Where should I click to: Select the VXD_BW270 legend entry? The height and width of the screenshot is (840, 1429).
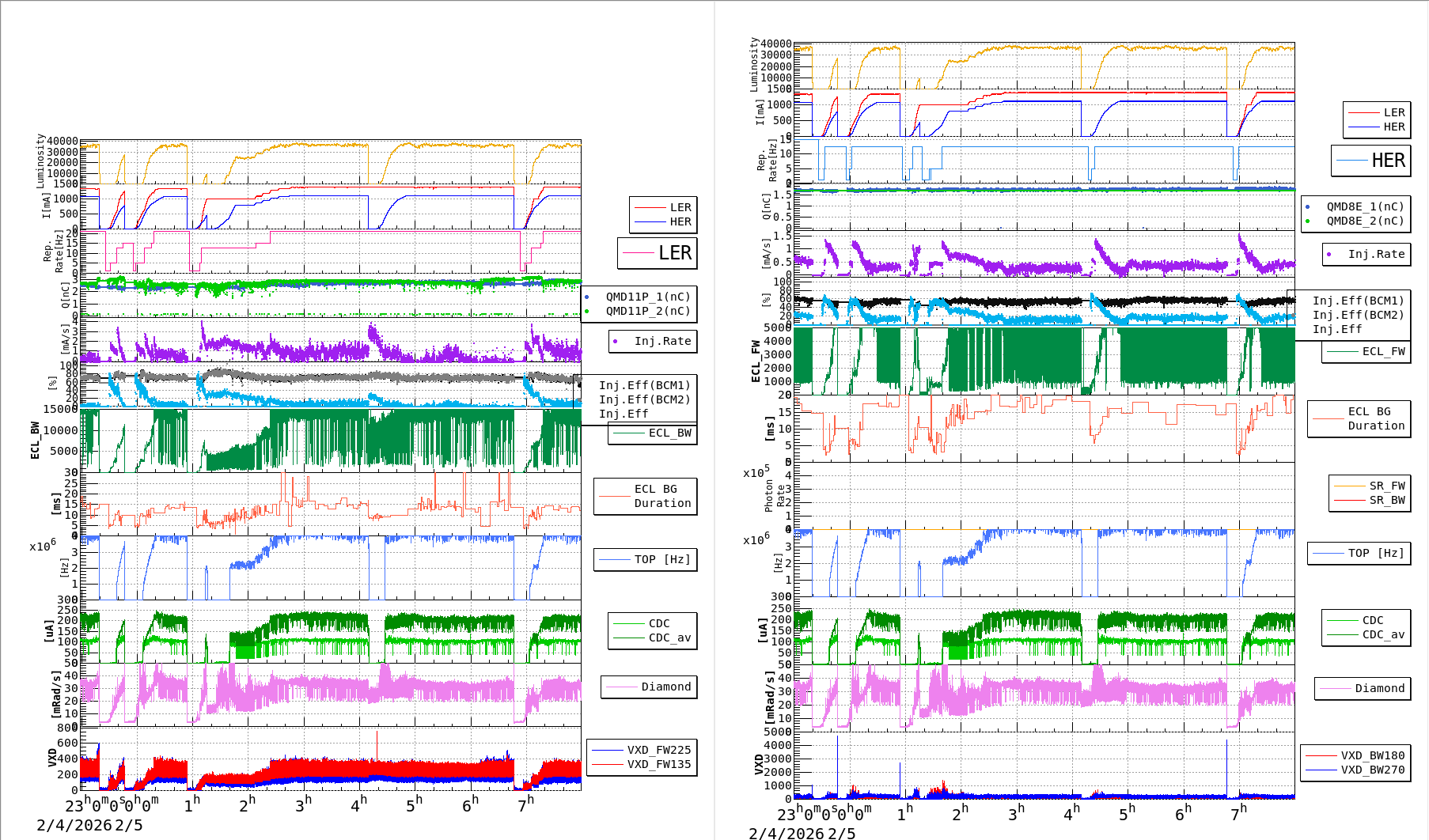click(x=1372, y=770)
